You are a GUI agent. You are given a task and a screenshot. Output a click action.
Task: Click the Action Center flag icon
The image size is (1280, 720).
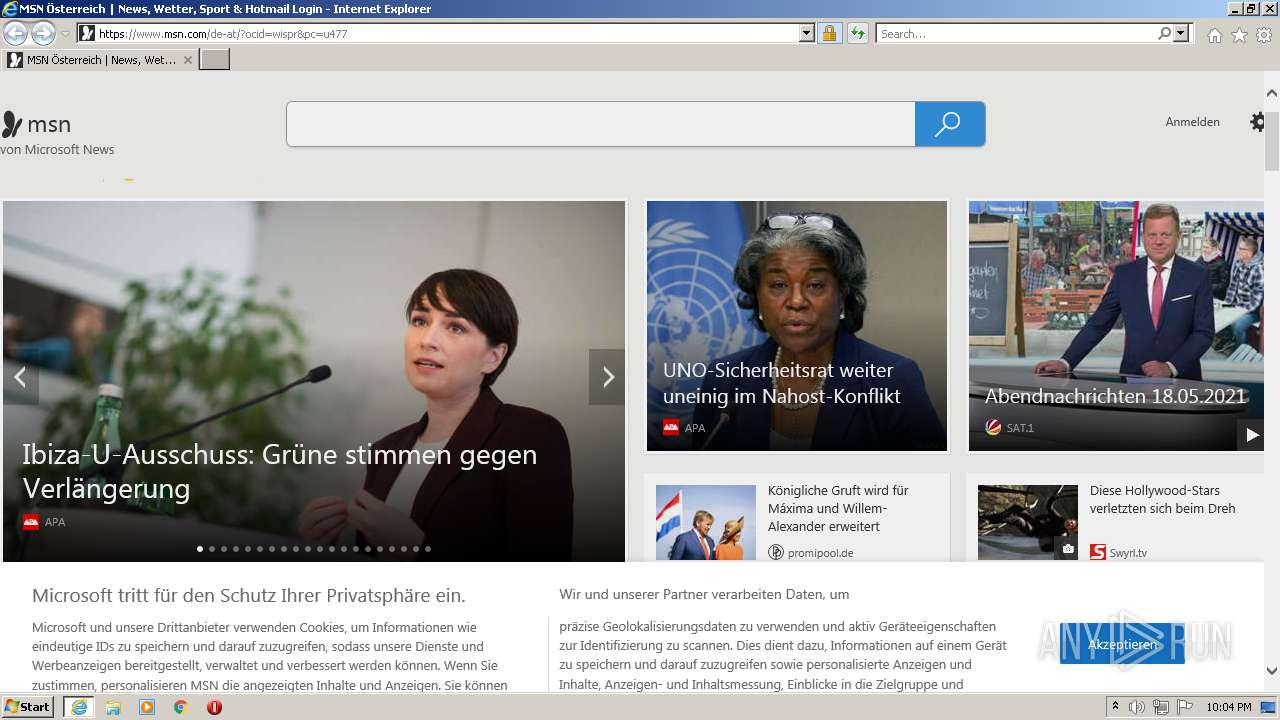pos(1185,707)
